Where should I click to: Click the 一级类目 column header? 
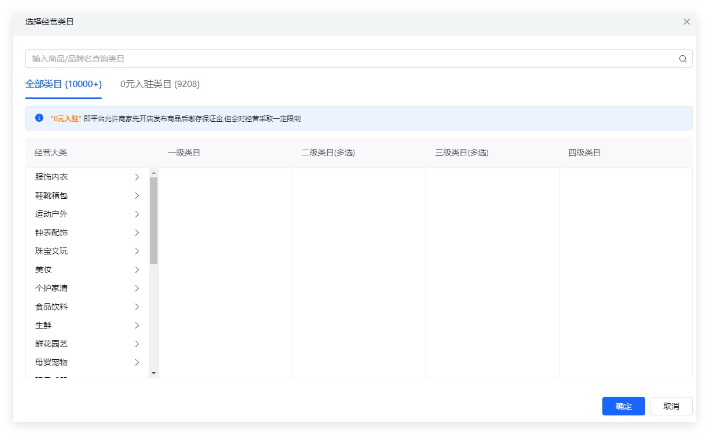pyautogui.click(x=184, y=152)
